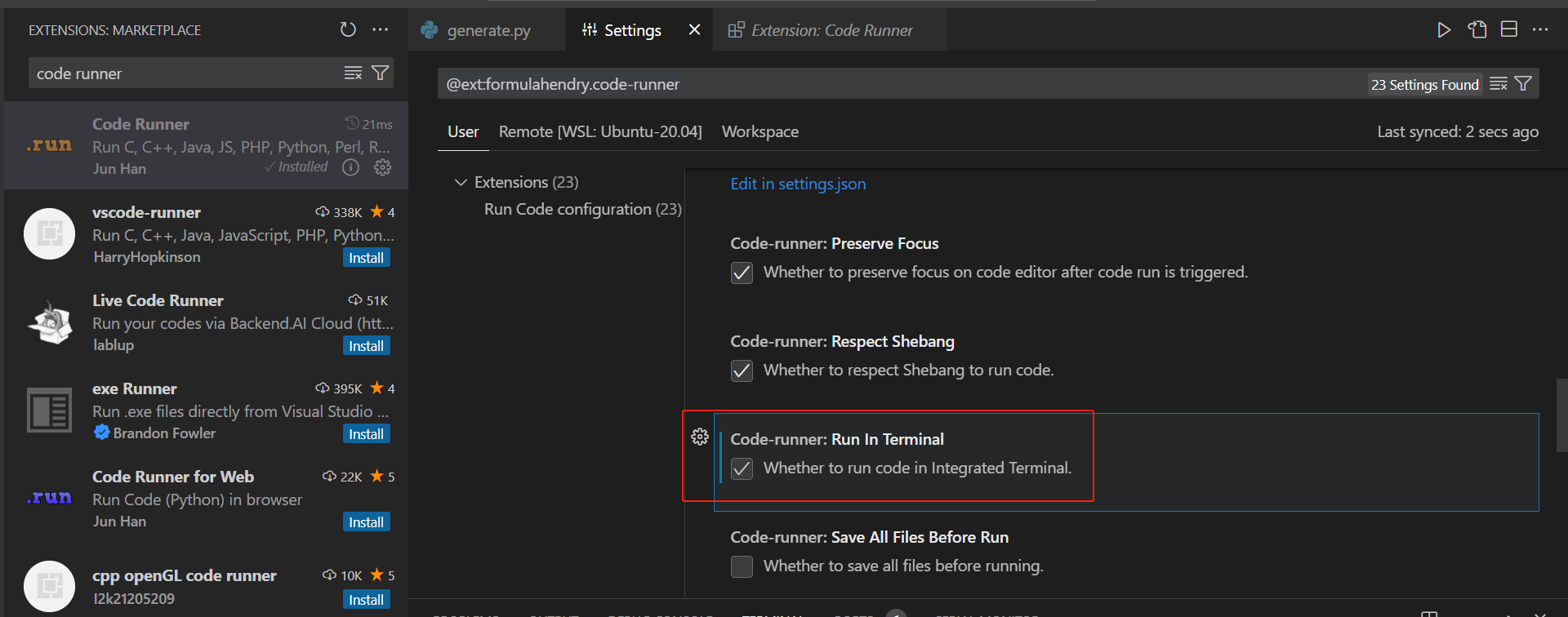The image size is (1568, 617).
Task: Install the vscode-runner extension
Action: click(366, 258)
